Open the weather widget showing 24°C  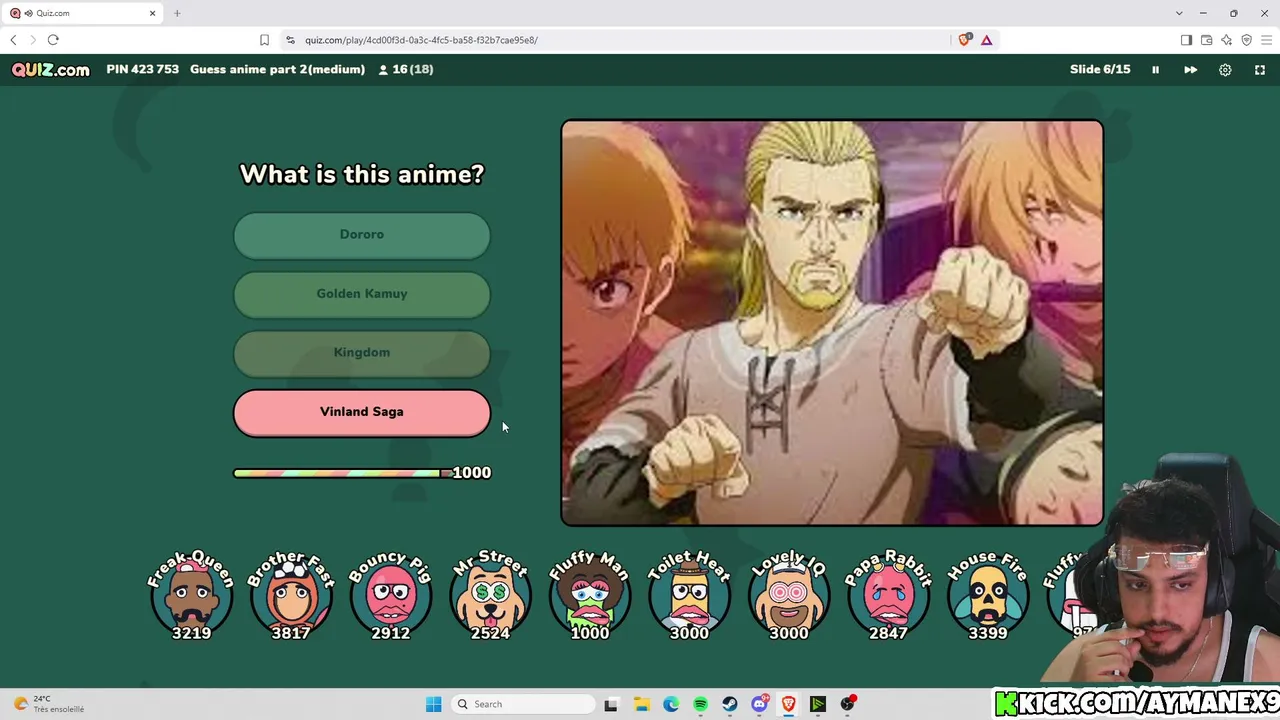pos(48,704)
